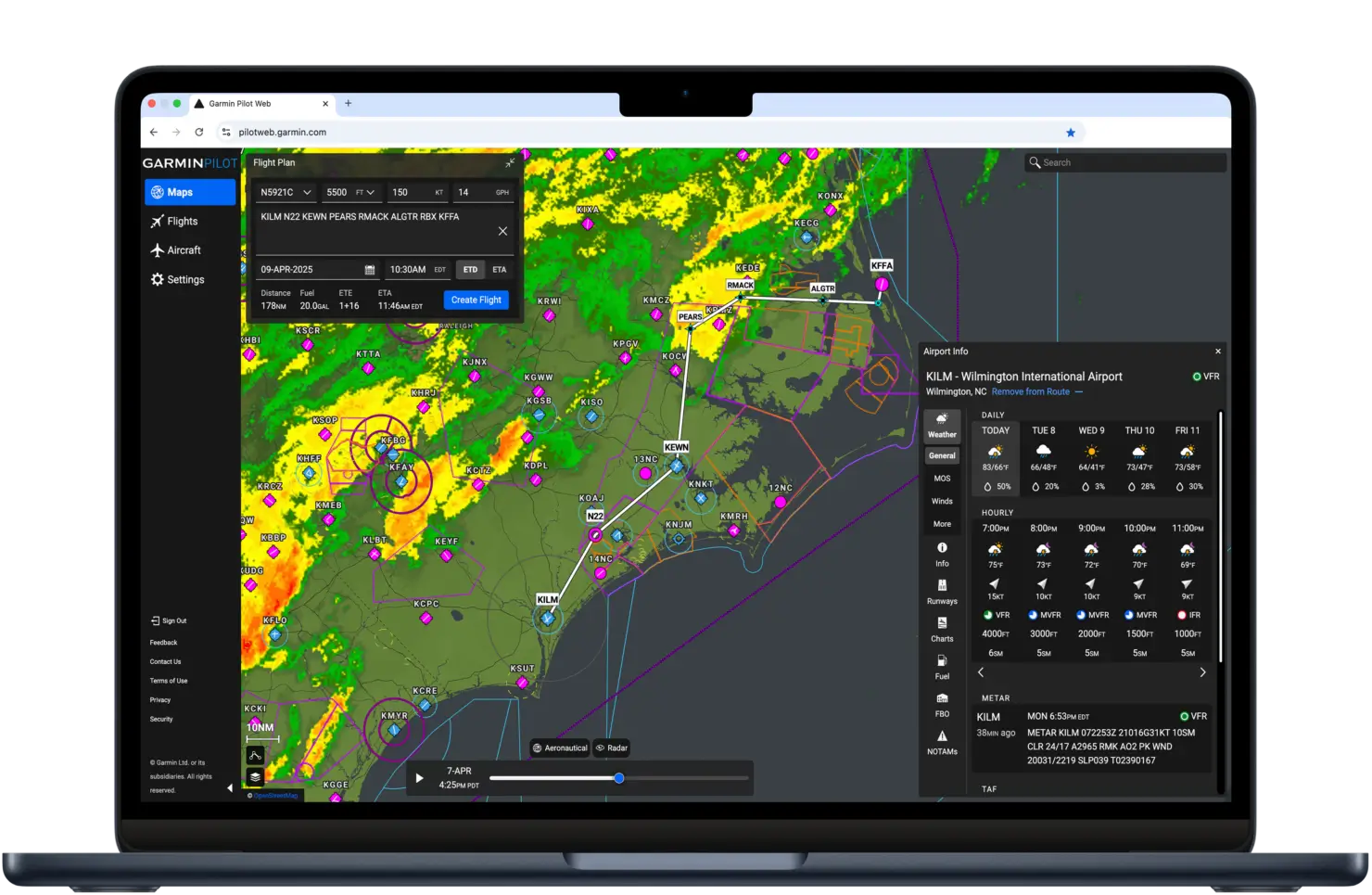
Task: Open the FBO tab
Action: (x=942, y=705)
